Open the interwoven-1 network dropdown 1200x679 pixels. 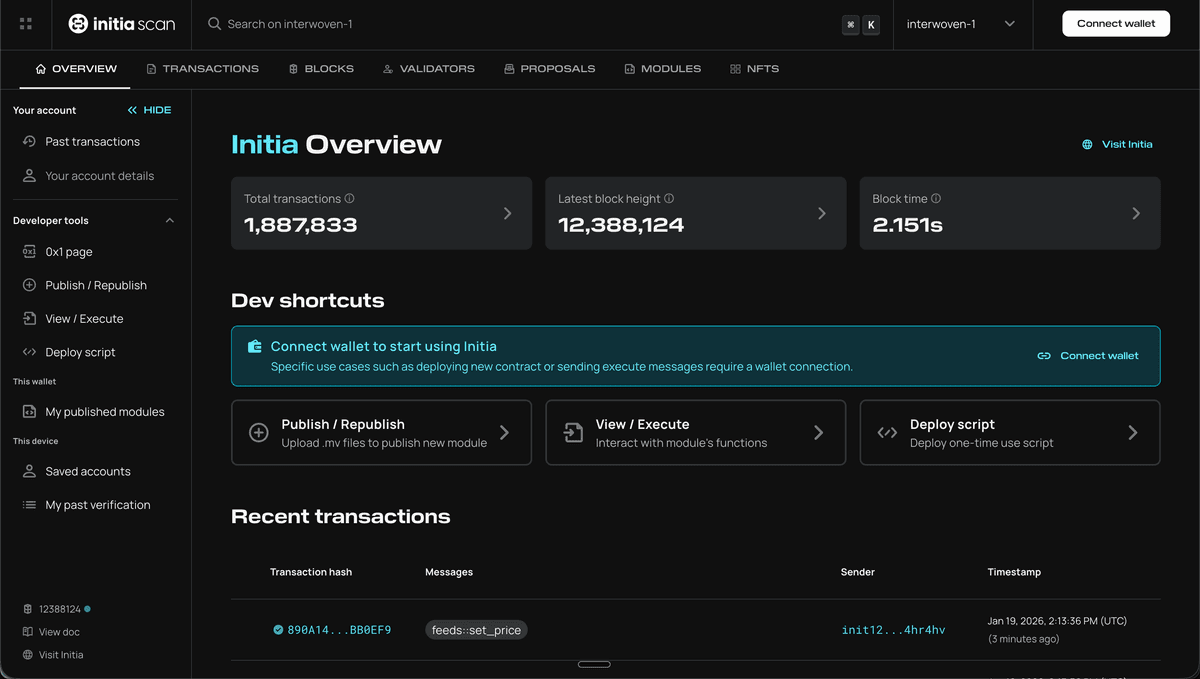click(960, 24)
